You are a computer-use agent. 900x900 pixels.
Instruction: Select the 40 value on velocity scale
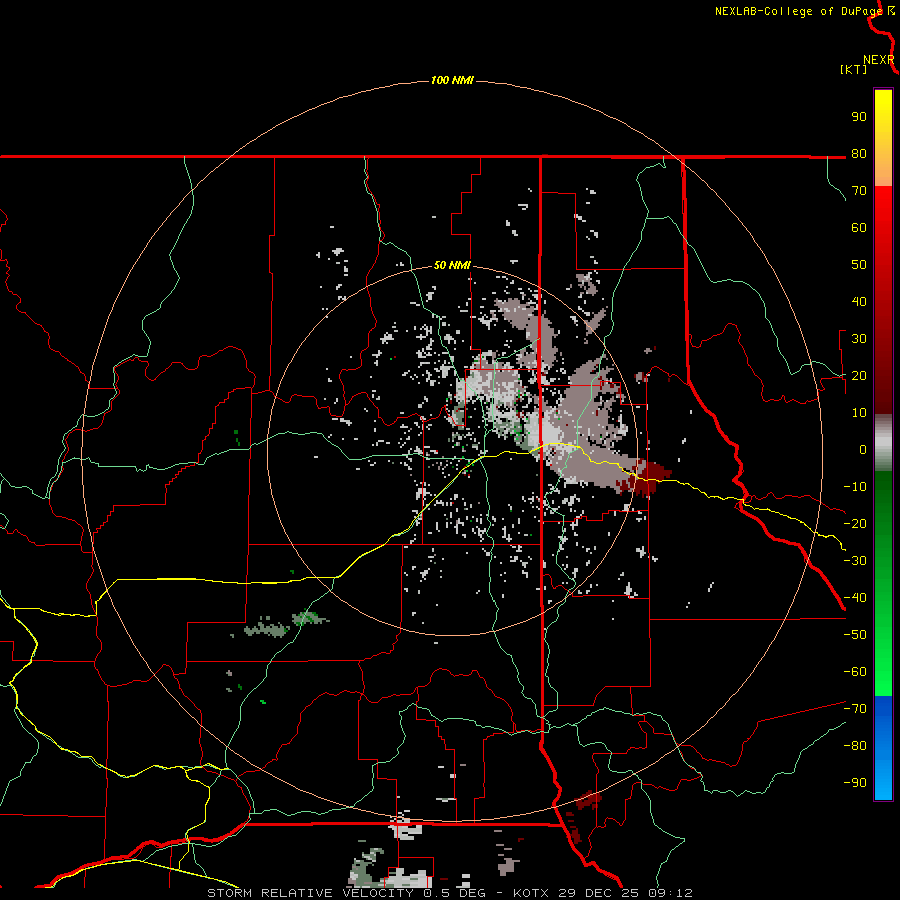click(859, 301)
